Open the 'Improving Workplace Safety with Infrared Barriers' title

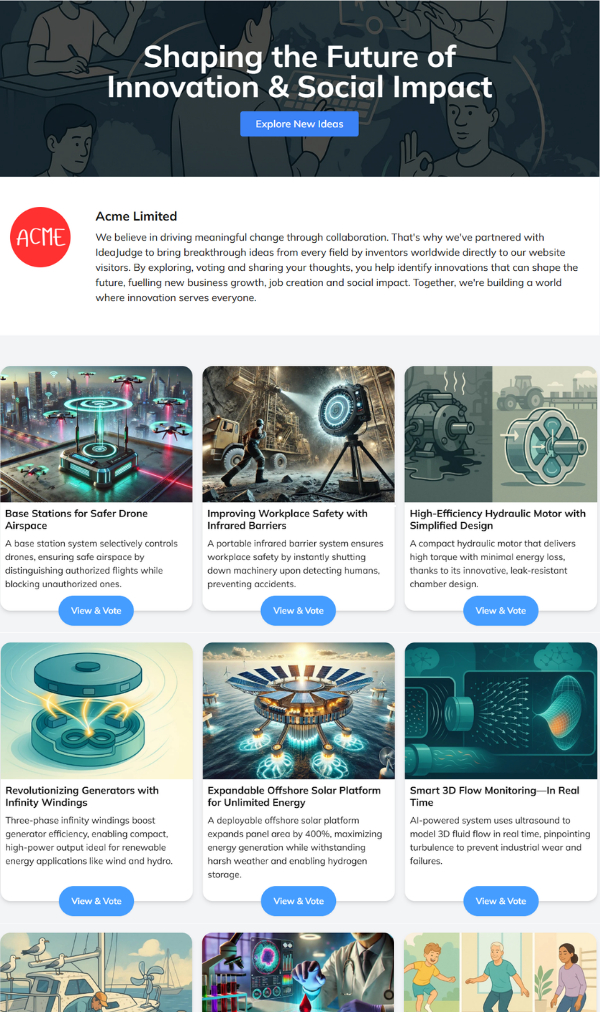pos(287,520)
